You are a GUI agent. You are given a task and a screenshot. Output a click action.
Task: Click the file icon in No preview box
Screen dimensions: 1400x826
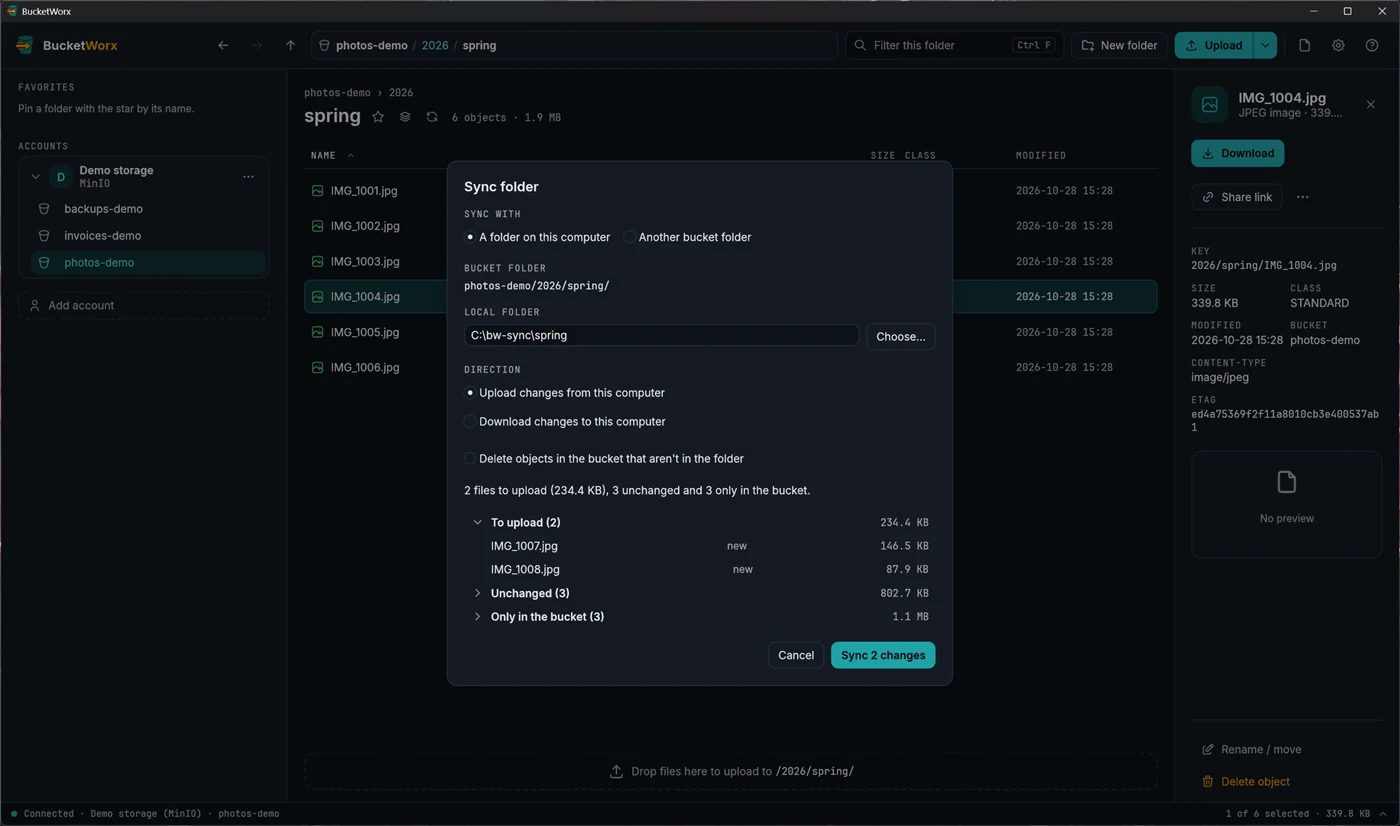[x=1287, y=482]
